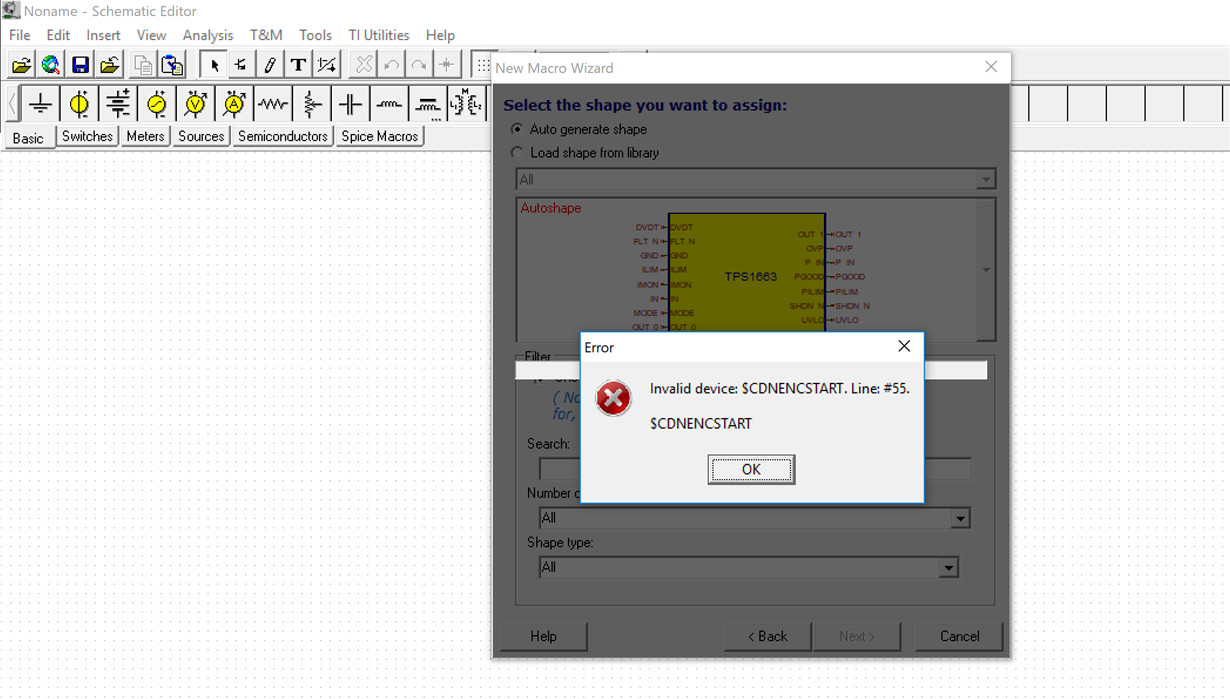Insert a Resistor component
Screen dimensions: 1230x699
pos(273,104)
